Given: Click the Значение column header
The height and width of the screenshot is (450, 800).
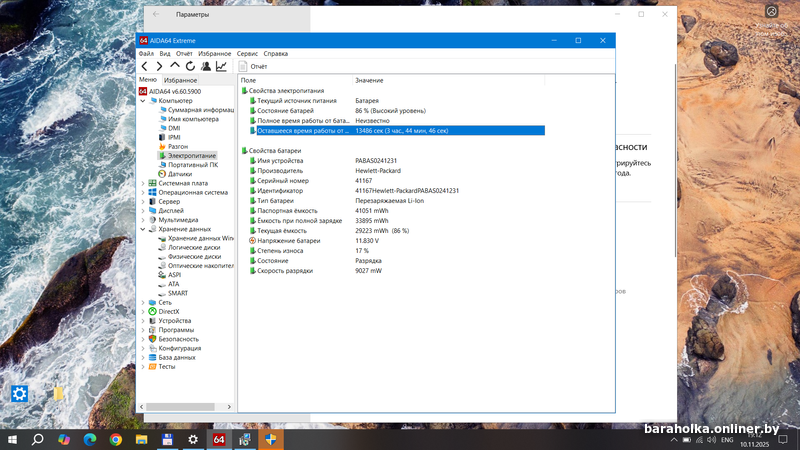Looking at the screenshot, I should click(368, 79).
